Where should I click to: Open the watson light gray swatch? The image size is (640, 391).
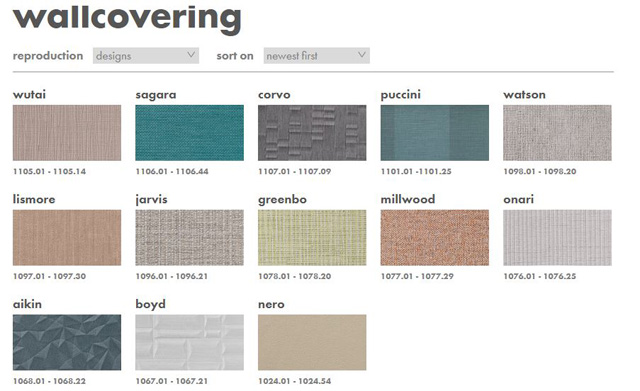coord(557,133)
